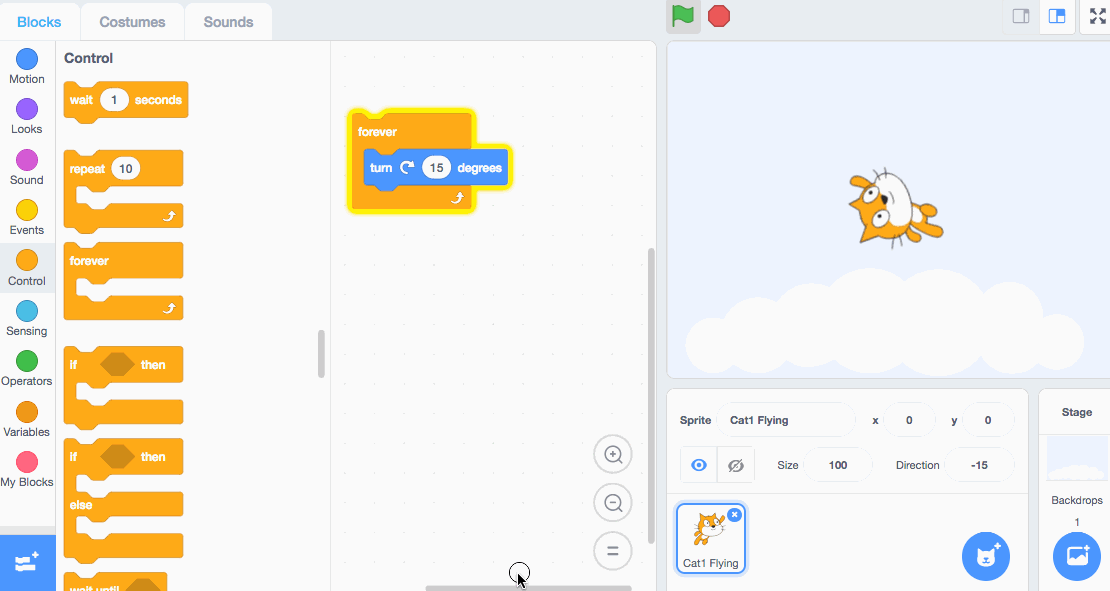Enter full screen stage mode
The width and height of the screenshot is (1110, 591).
pyautogui.click(x=1097, y=16)
